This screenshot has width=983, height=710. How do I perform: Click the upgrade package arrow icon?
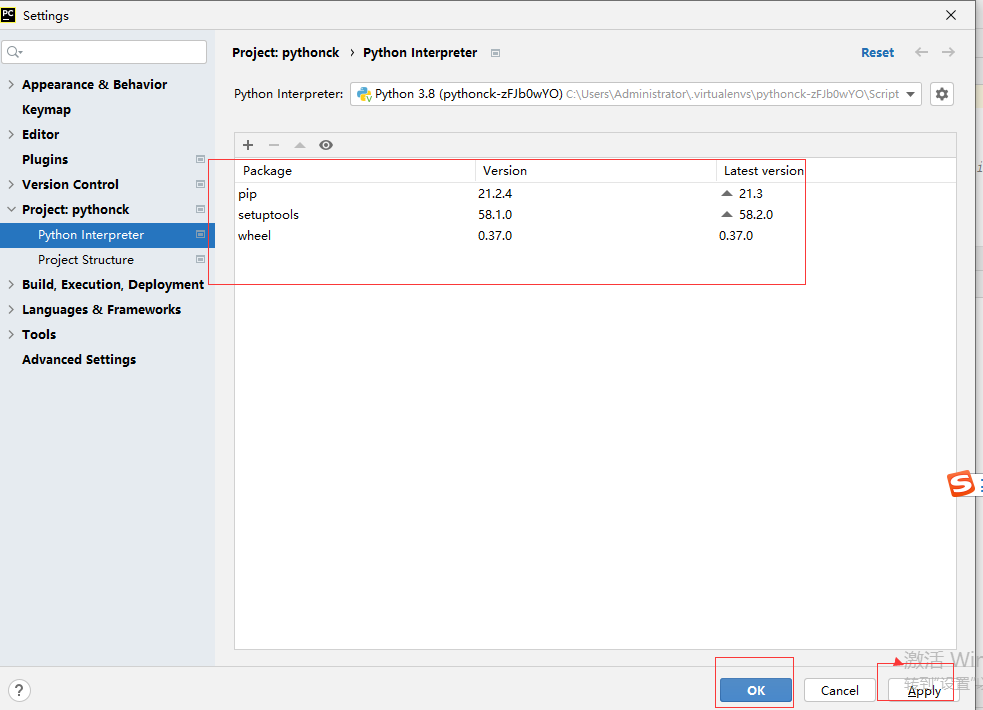click(300, 145)
